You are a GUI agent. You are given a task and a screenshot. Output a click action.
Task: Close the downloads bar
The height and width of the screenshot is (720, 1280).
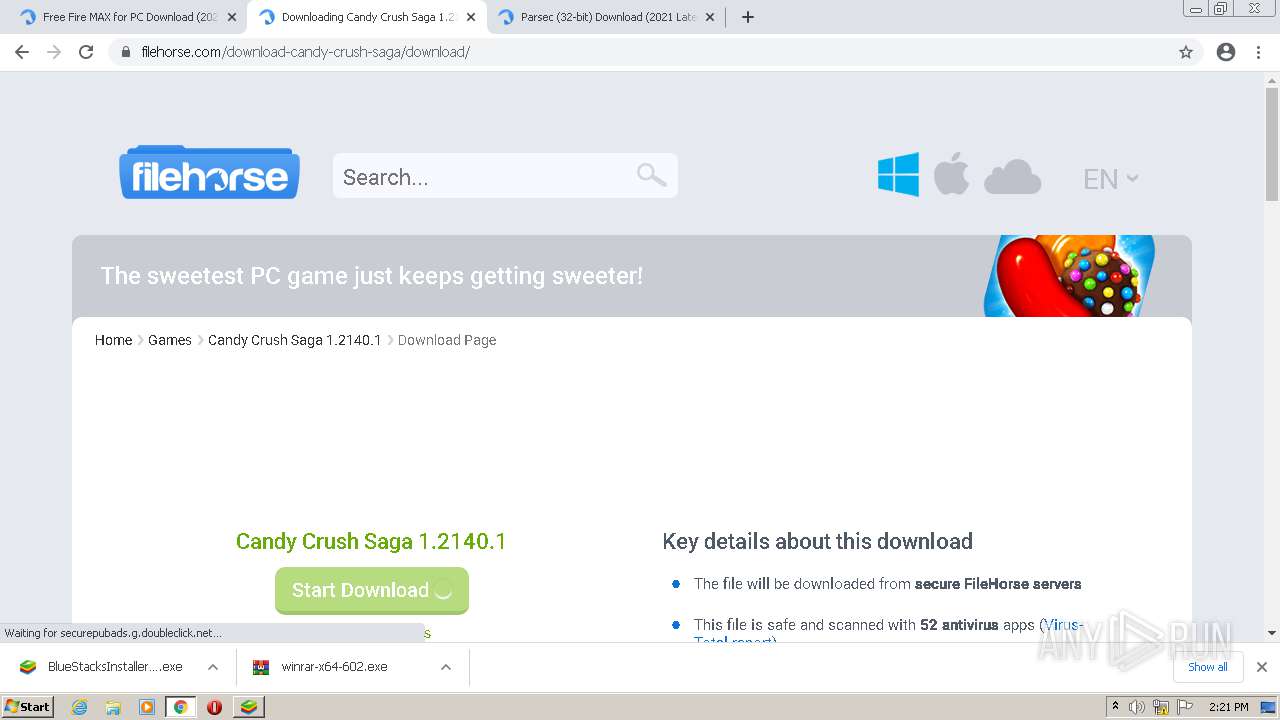1262,667
